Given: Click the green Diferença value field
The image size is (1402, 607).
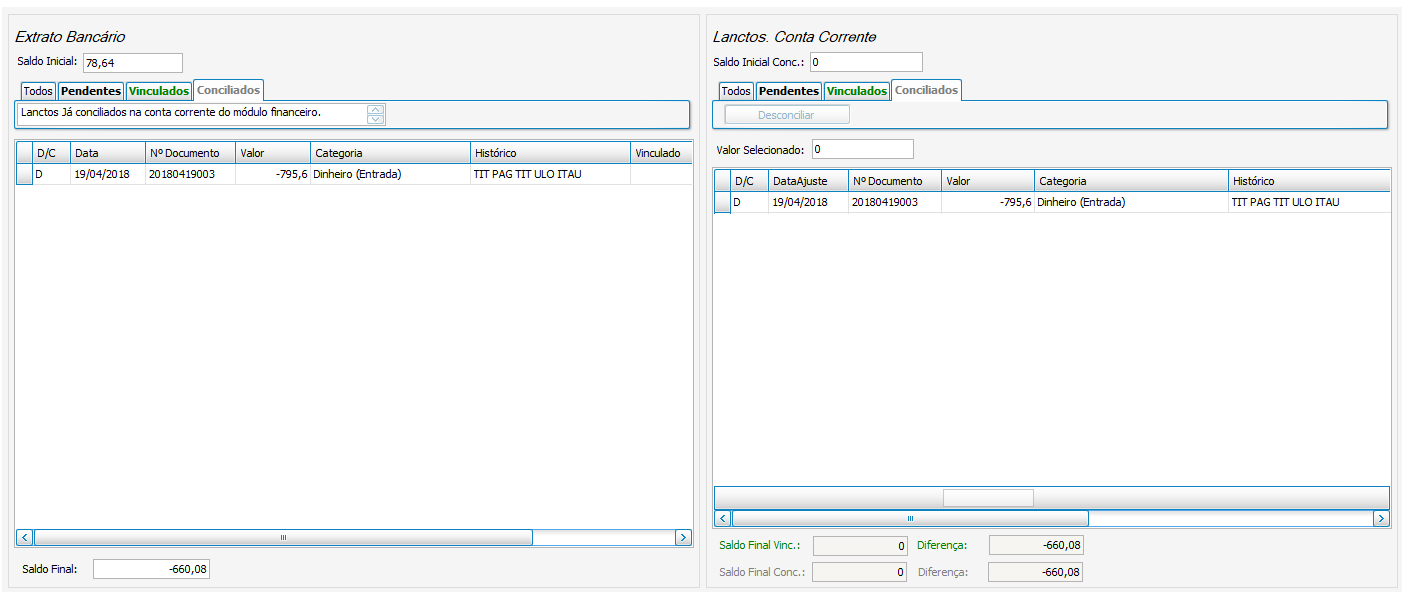Looking at the screenshot, I should [x=1035, y=545].
